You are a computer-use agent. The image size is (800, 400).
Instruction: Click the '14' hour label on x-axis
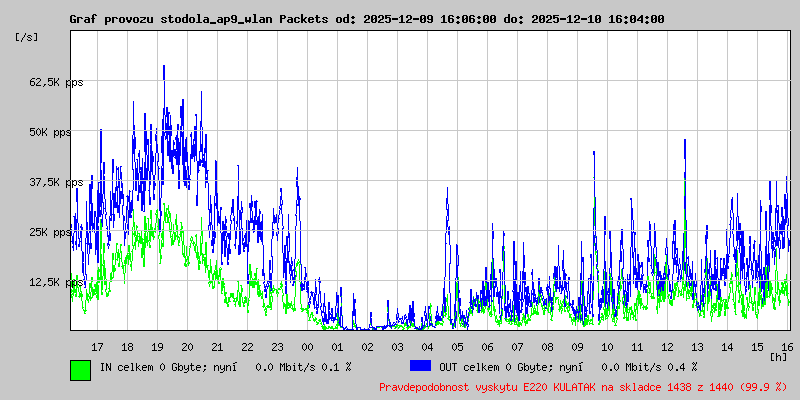[728, 347]
